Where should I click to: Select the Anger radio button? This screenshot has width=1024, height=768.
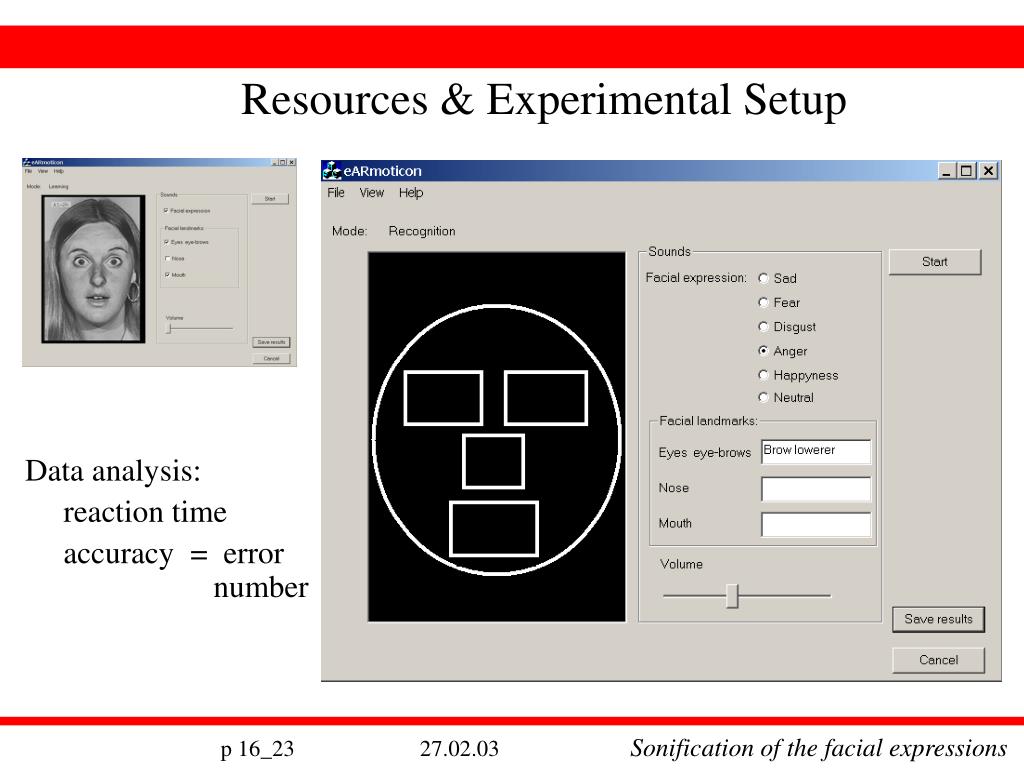pyautogui.click(x=763, y=351)
